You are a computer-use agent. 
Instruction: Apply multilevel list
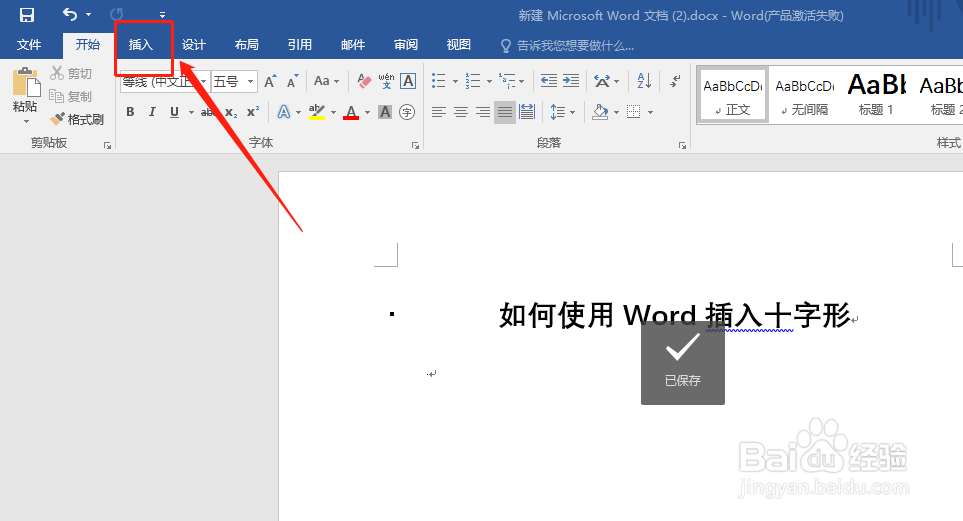pyautogui.click(x=507, y=80)
